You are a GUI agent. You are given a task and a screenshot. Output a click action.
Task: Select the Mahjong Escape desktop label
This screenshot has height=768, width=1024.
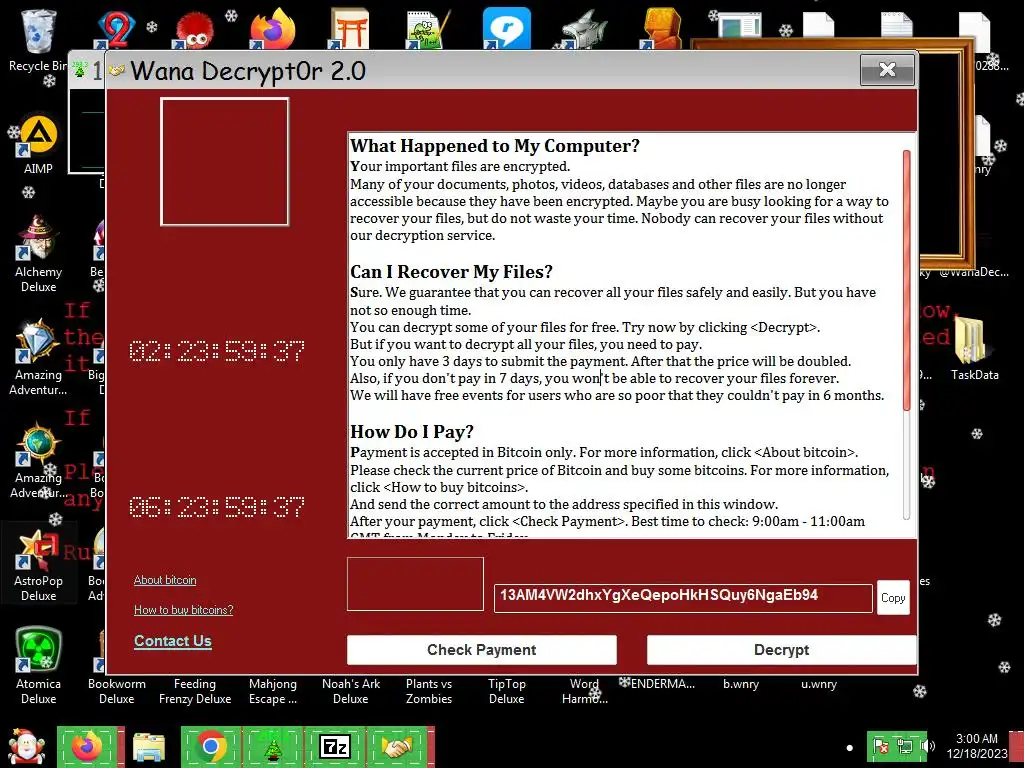coord(273,691)
